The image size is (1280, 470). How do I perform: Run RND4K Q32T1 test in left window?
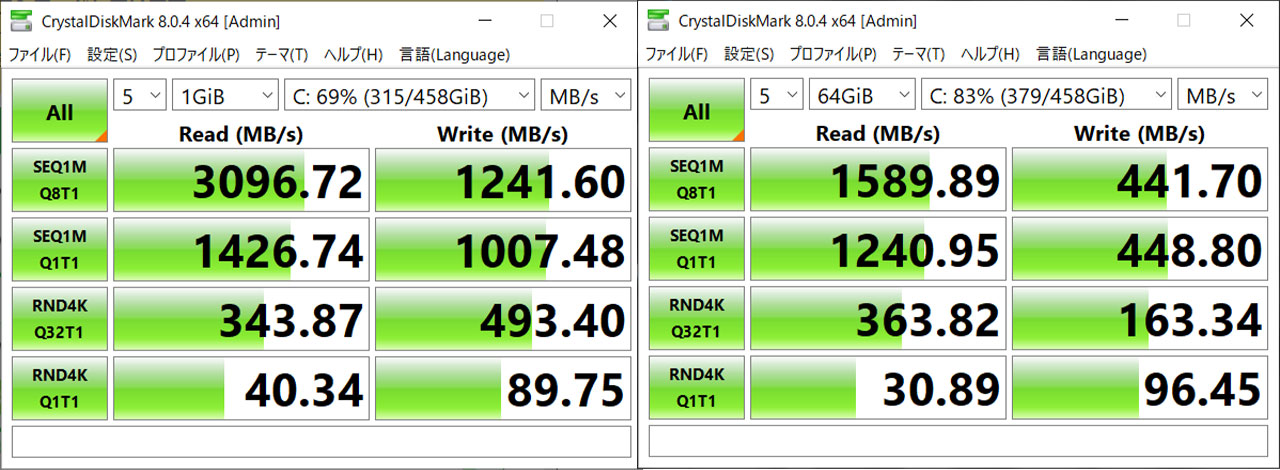pos(60,319)
